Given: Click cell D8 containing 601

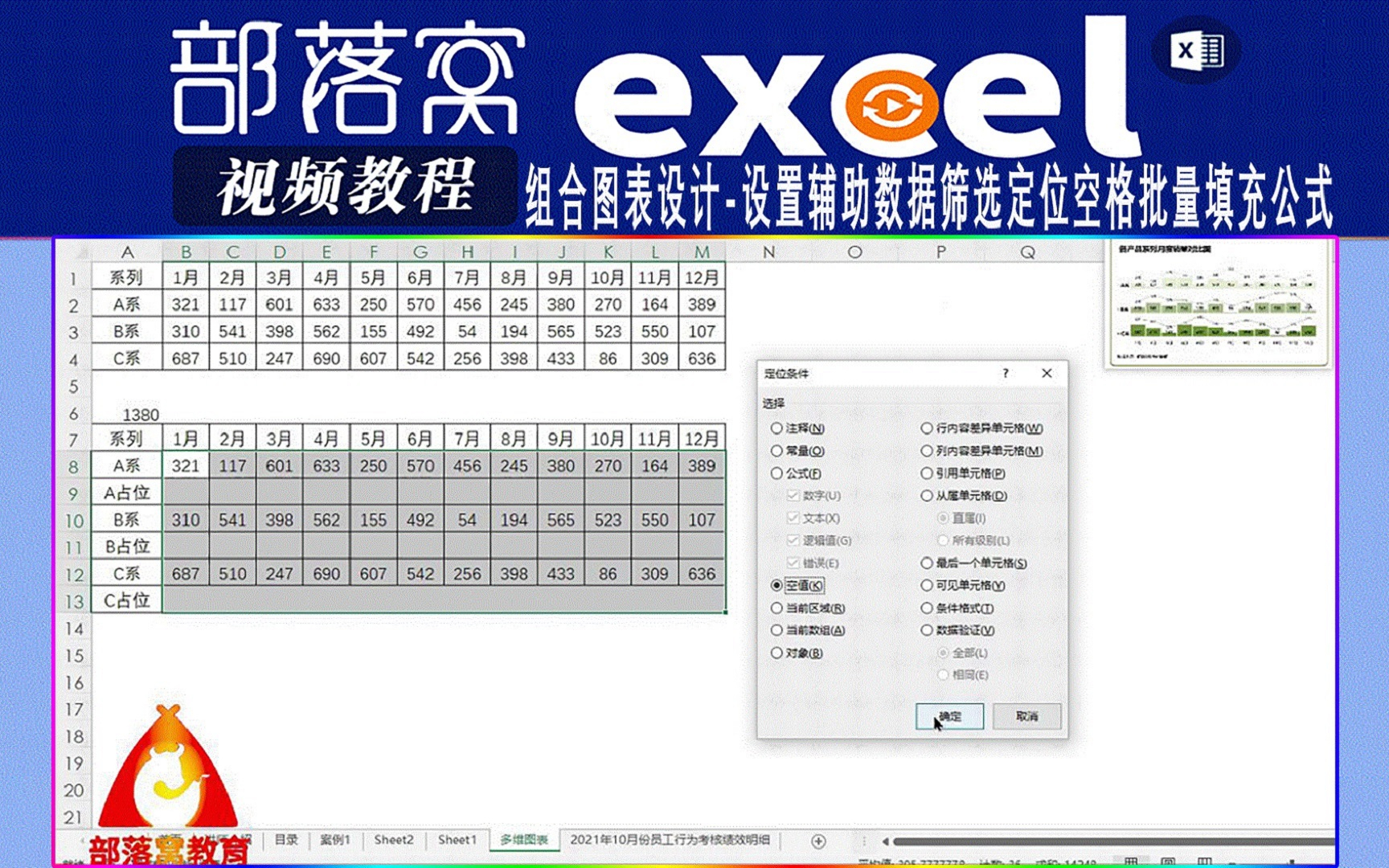Looking at the screenshot, I should coord(279,466).
